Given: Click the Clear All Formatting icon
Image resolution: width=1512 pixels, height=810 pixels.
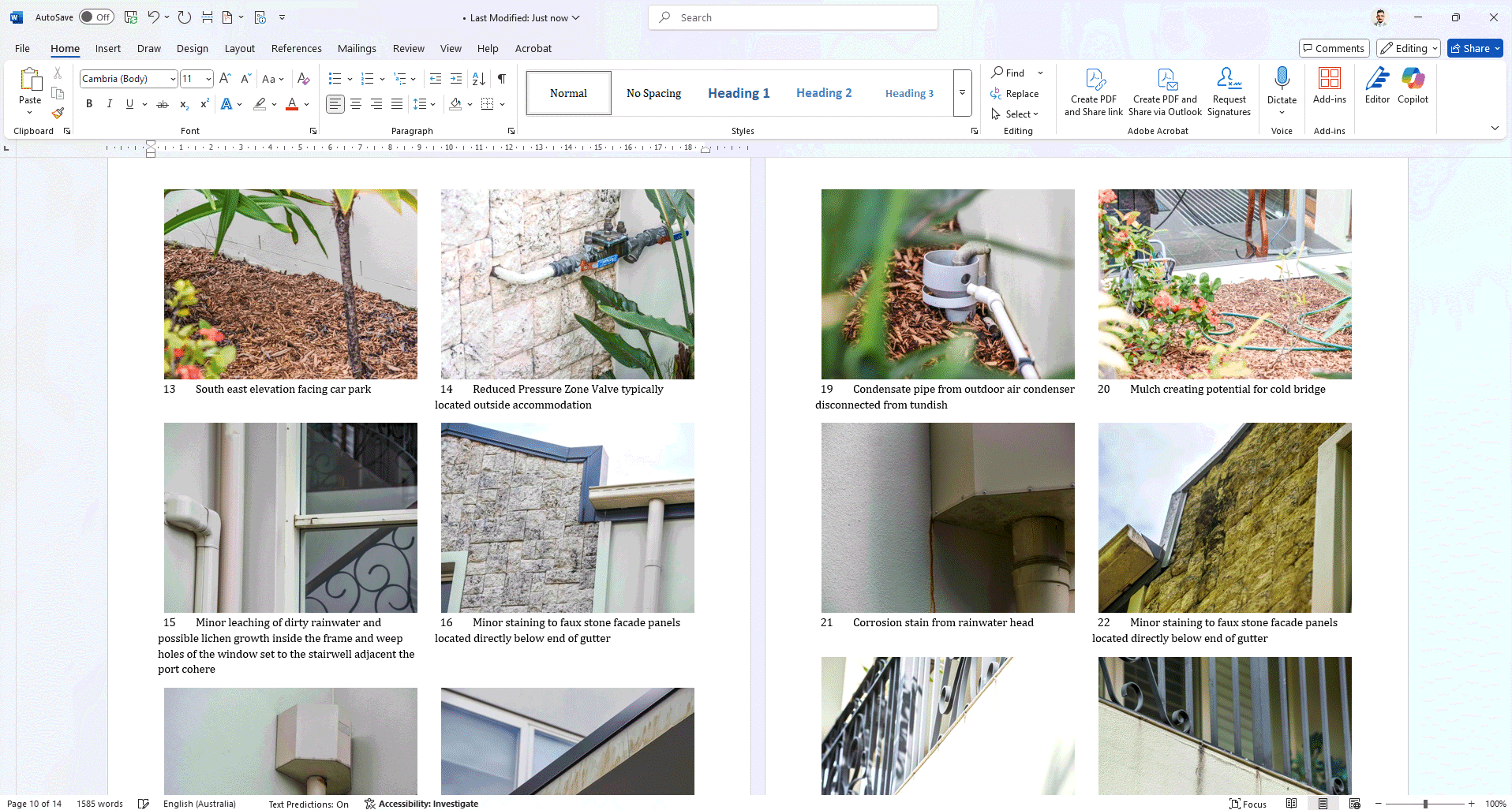Looking at the screenshot, I should (x=303, y=79).
